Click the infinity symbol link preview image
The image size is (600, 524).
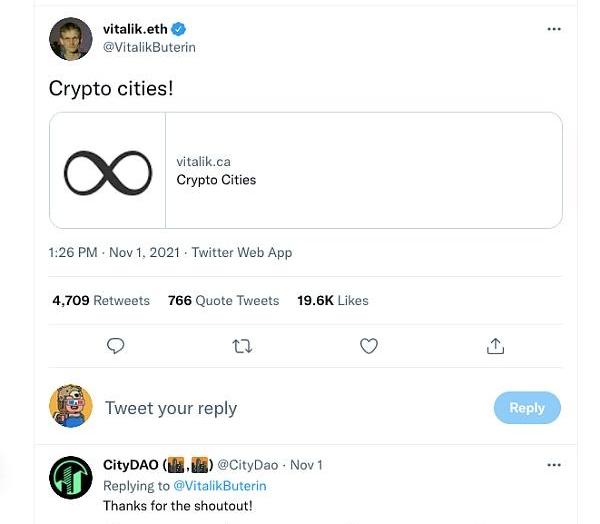click(x=108, y=171)
